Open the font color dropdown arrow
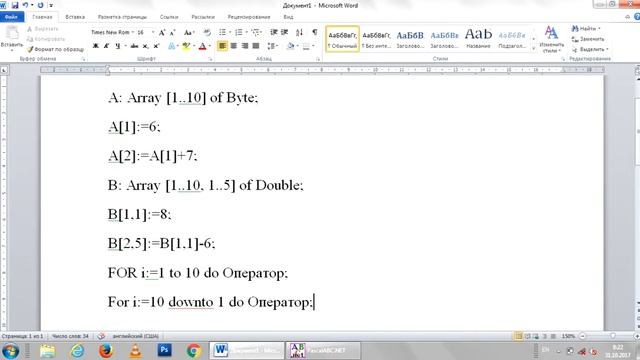Screen dimensions: 640x360 click(210, 46)
